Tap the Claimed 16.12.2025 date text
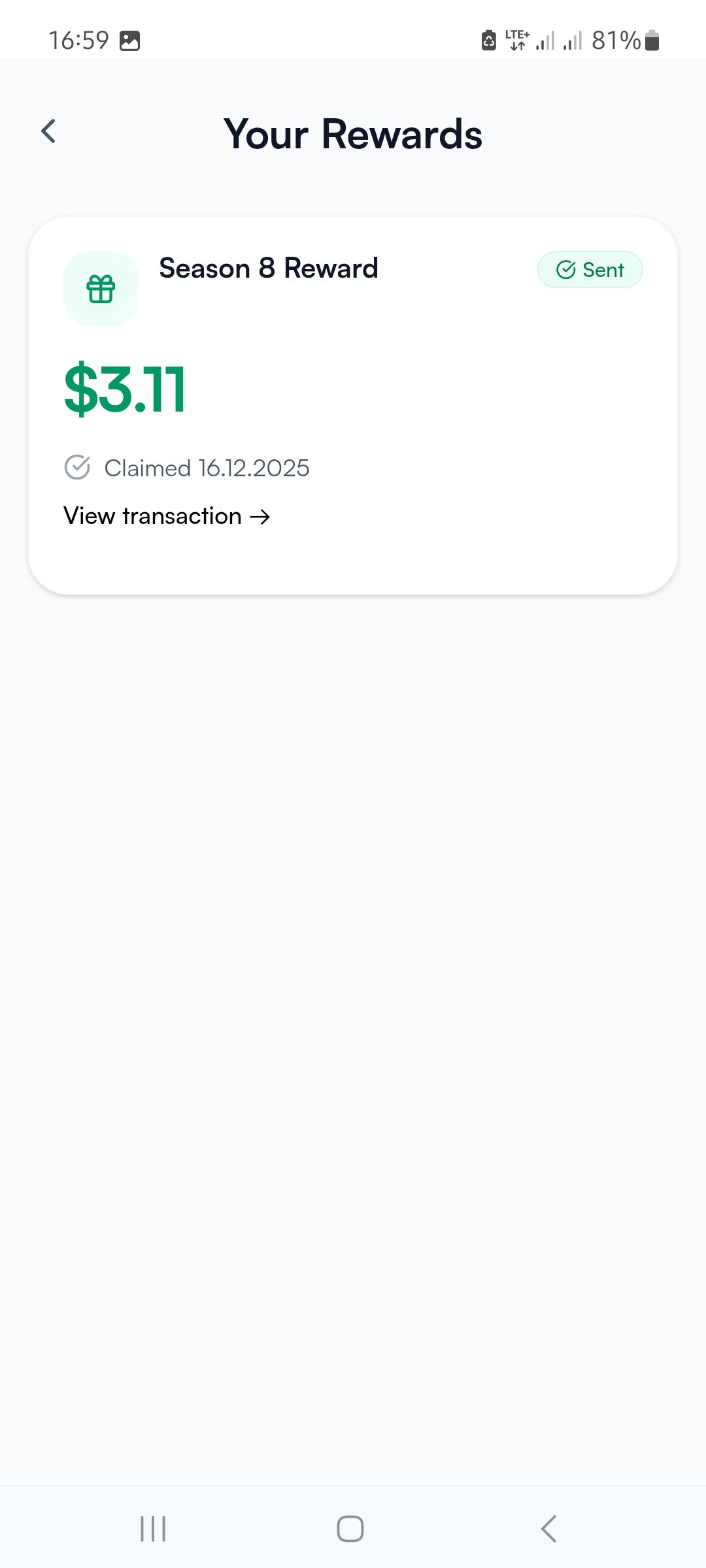 tap(207, 468)
